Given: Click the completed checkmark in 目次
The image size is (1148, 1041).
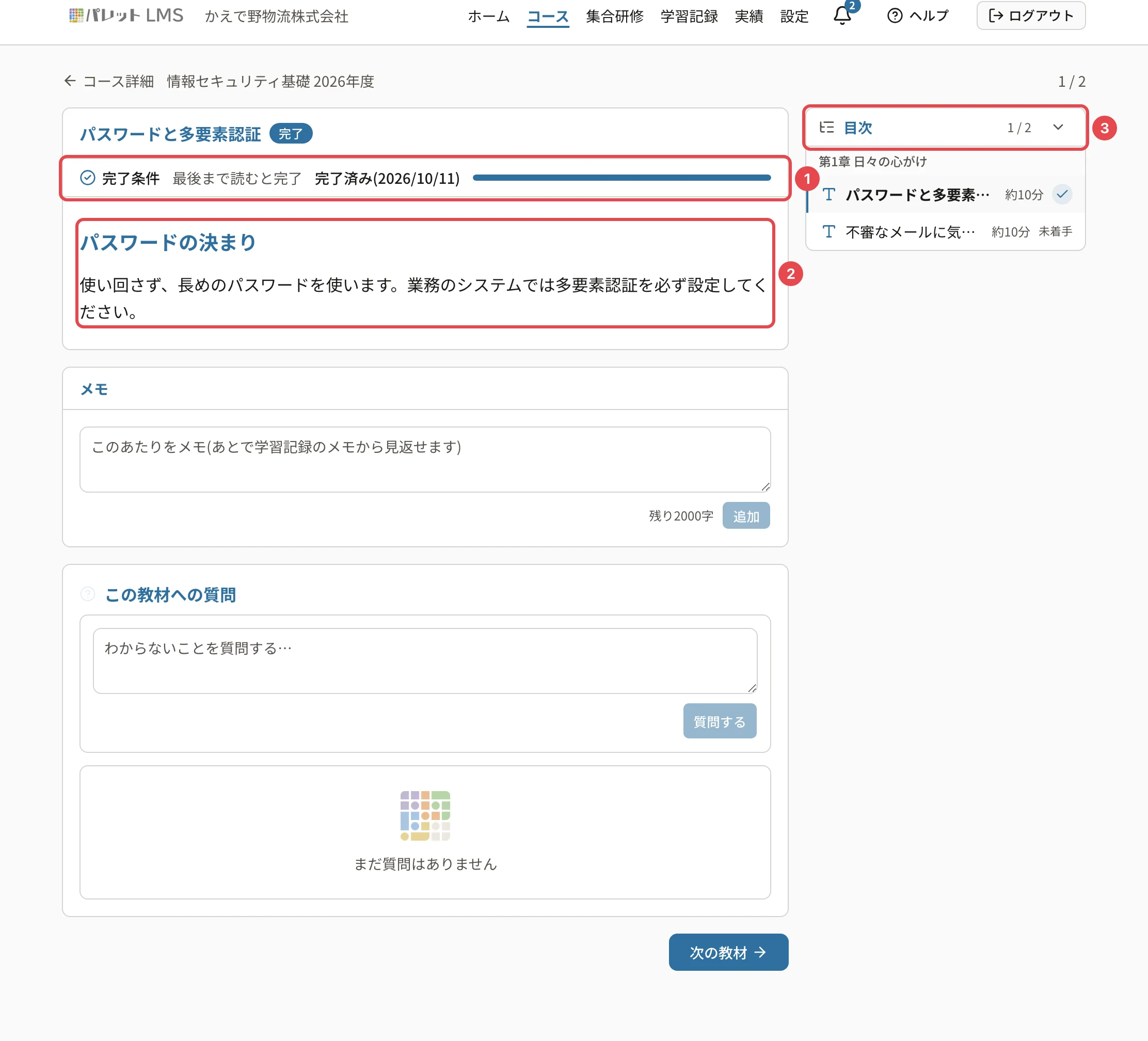Looking at the screenshot, I should 1062,194.
